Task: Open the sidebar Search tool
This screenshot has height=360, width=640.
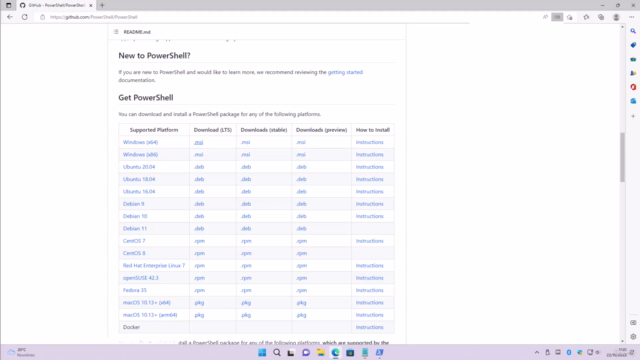Action: (633, 31)
